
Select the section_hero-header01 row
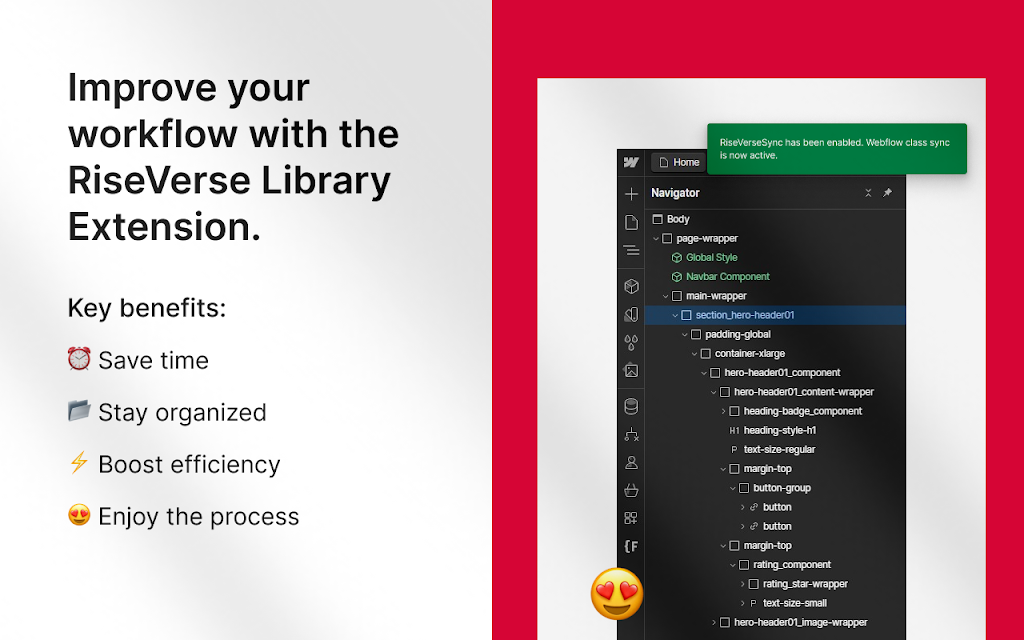point(775,315)
